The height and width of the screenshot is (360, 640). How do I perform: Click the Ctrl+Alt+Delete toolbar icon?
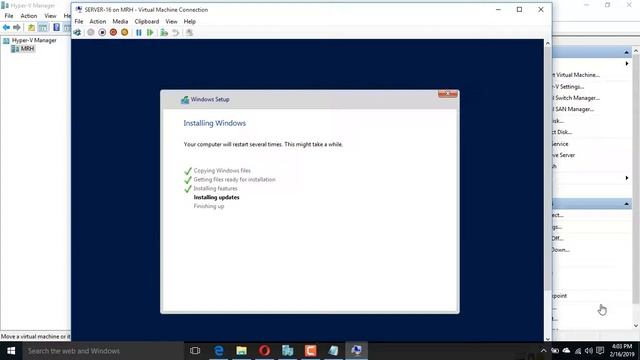(x=77, y=32)
